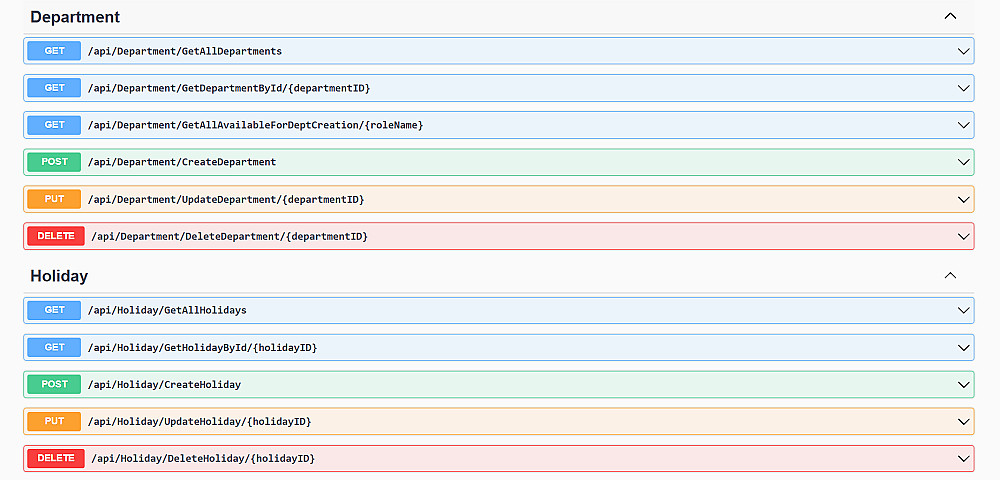Expand the GetAllAvailableForDeptCreation endpoint chevron

(963, 125)
